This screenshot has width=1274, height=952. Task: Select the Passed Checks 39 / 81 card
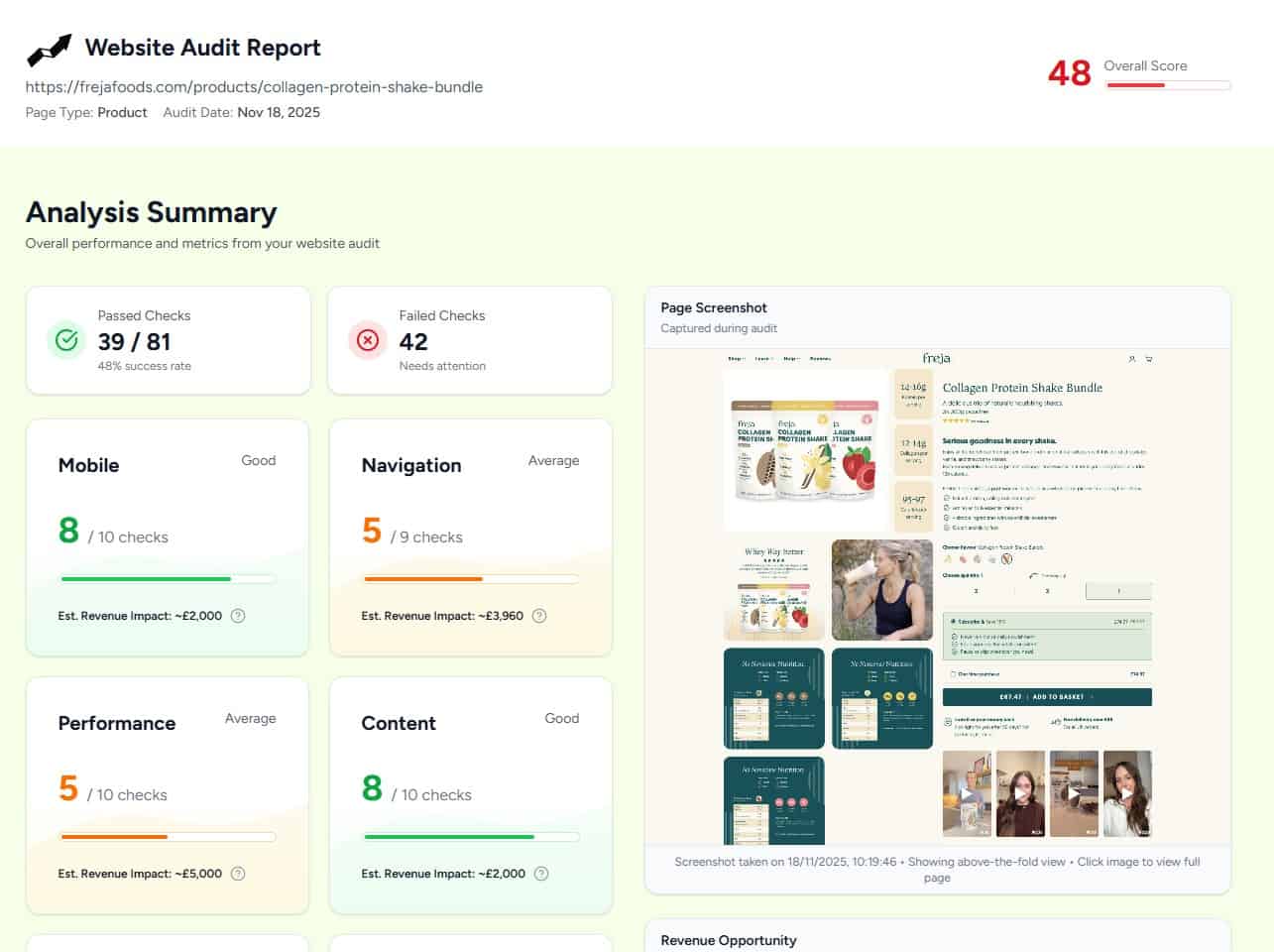pyautogui.click(x=168, y=340)
